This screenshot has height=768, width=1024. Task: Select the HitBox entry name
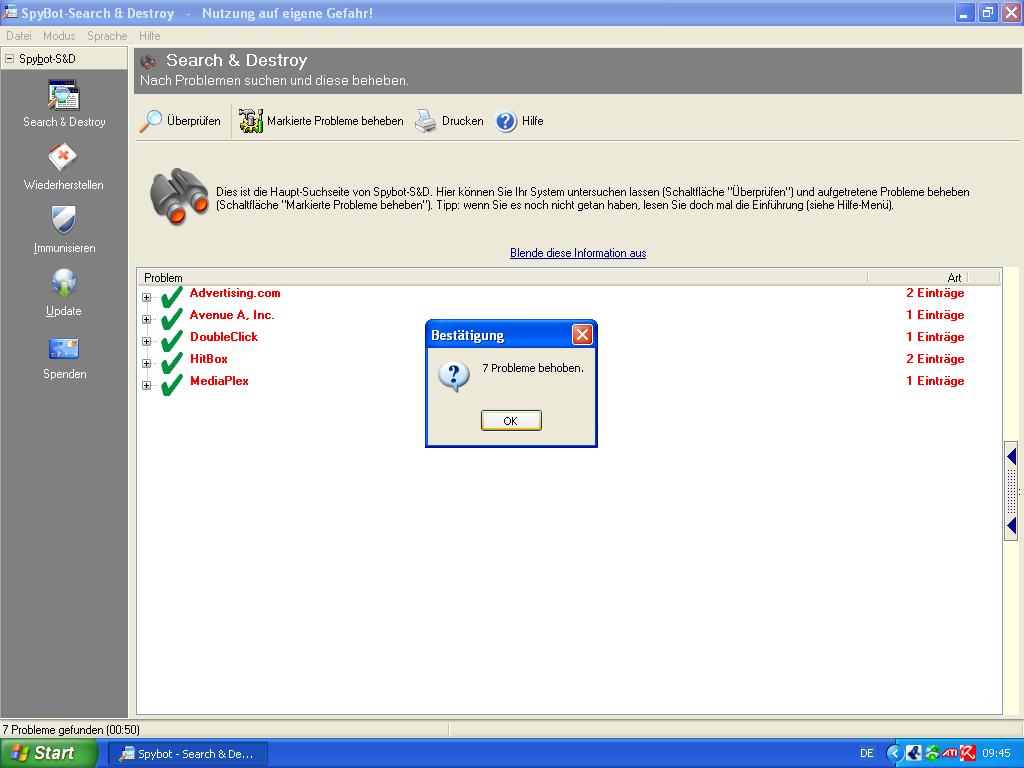209,359
